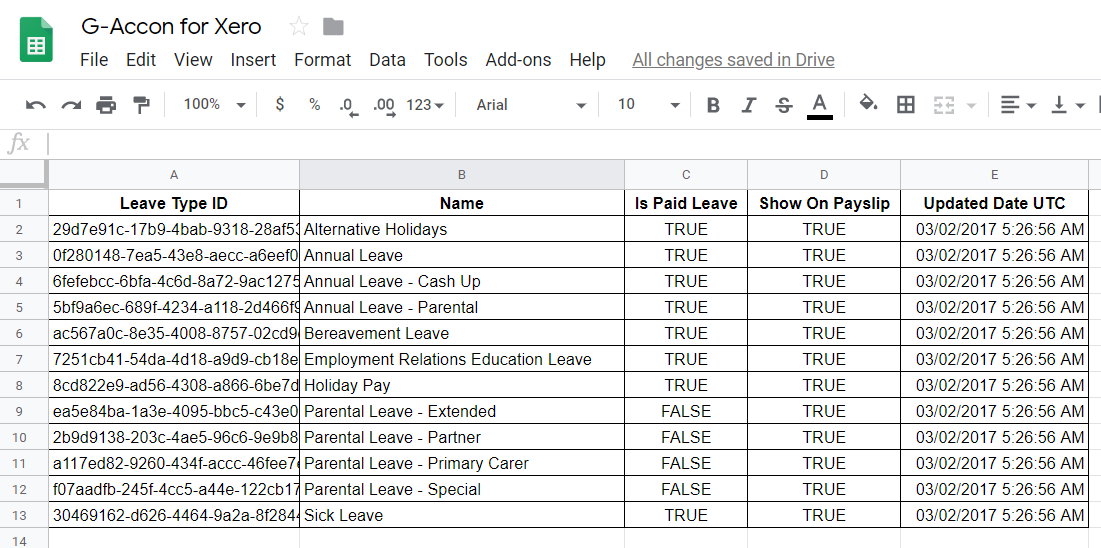The width and height of the screenshot is (1101, 548).
Task: Toggle italic text formatting
Action: pos(748,105)
